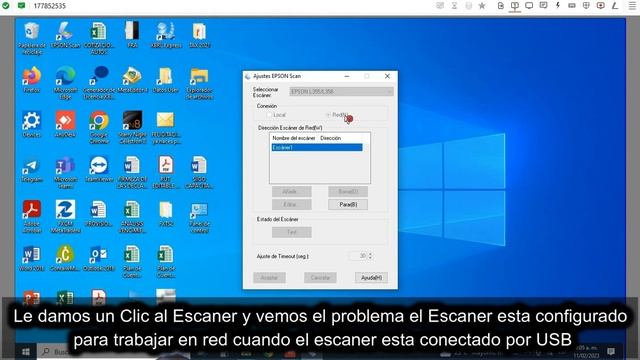640x360 pixels.
Task: Click the Nombre del escáner column header
Action: tap(293, 138)
